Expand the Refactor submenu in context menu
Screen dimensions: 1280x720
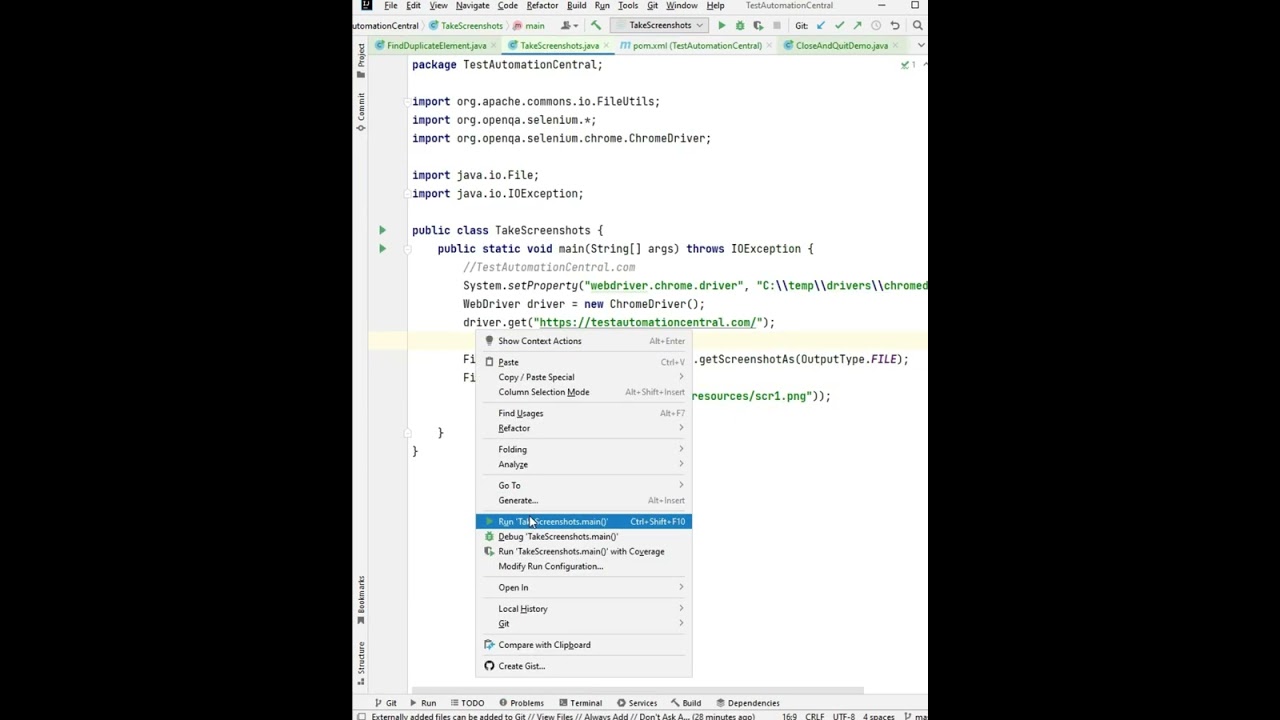coord(583,428)
